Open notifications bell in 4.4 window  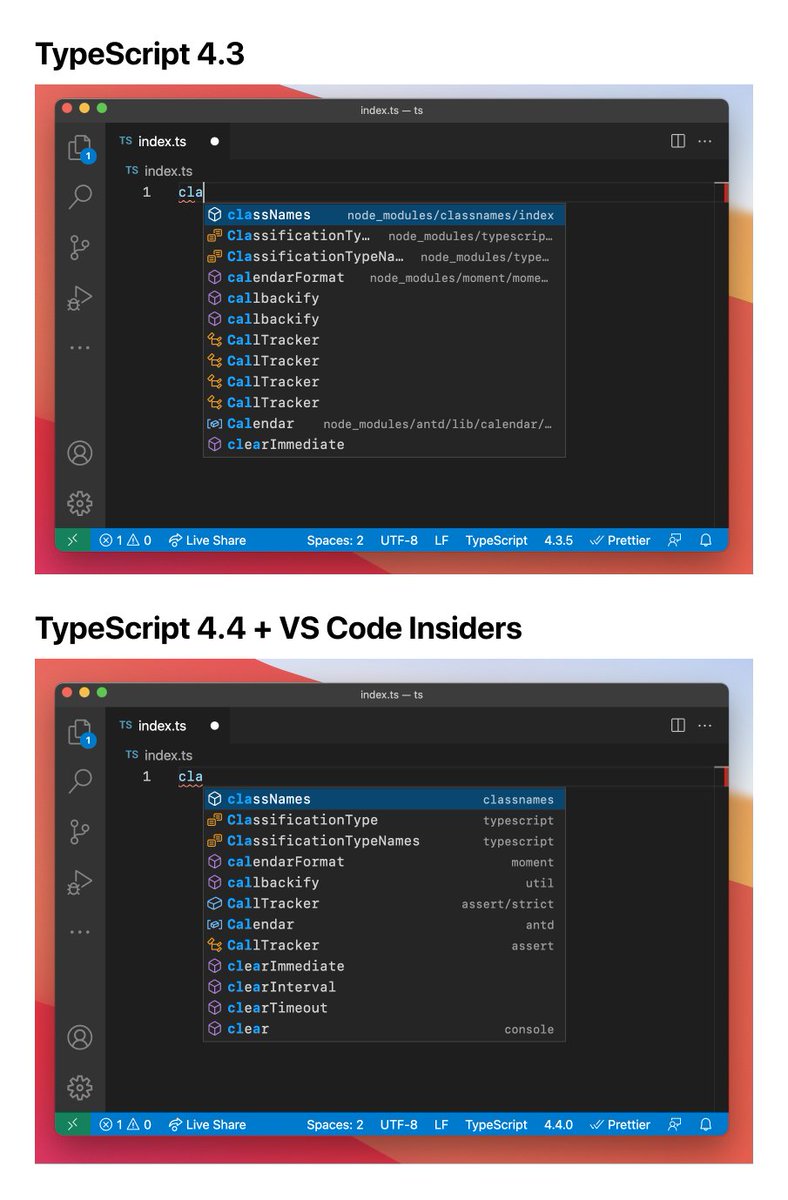click(x=706, y=1124)
